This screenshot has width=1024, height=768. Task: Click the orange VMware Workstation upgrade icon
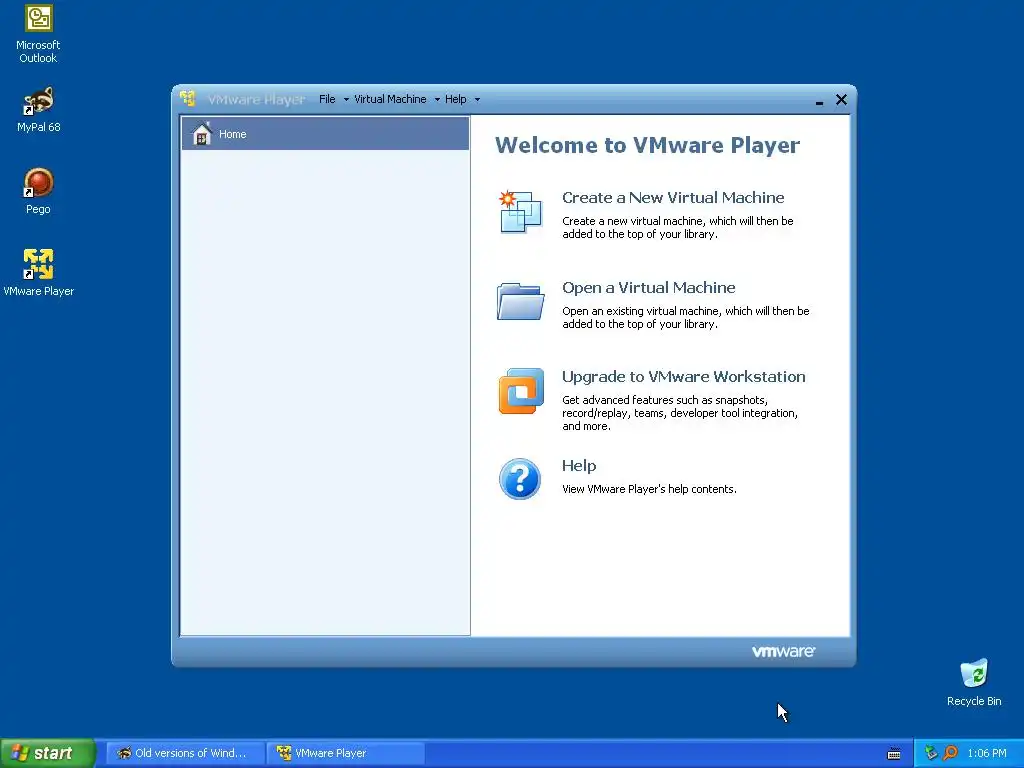pos(521,391)
